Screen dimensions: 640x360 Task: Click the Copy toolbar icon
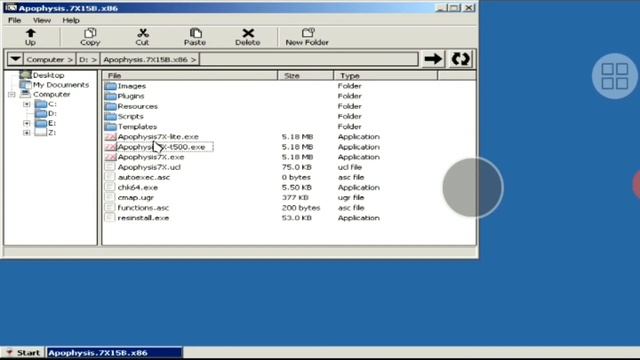pyautogui.click(x=90, y=37)
